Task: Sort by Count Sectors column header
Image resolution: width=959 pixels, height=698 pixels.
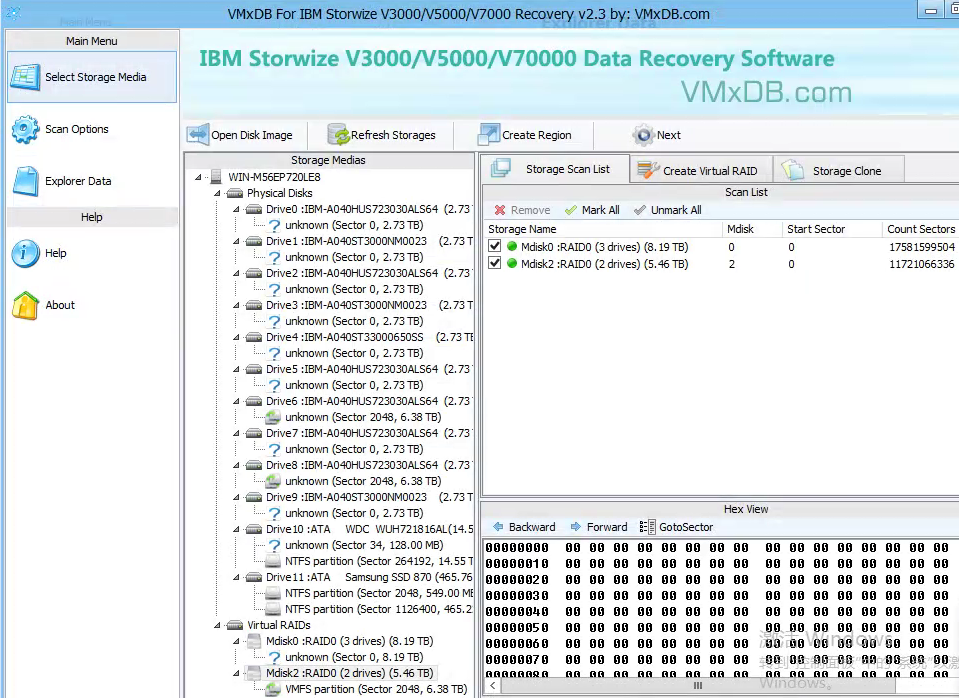Action: pos(920,229)
